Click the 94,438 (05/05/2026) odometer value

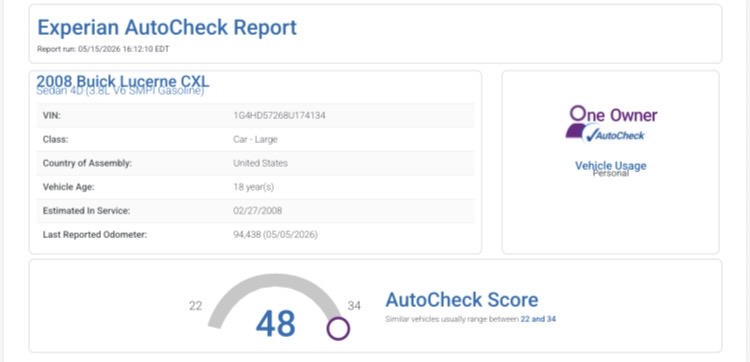point(276,235)
